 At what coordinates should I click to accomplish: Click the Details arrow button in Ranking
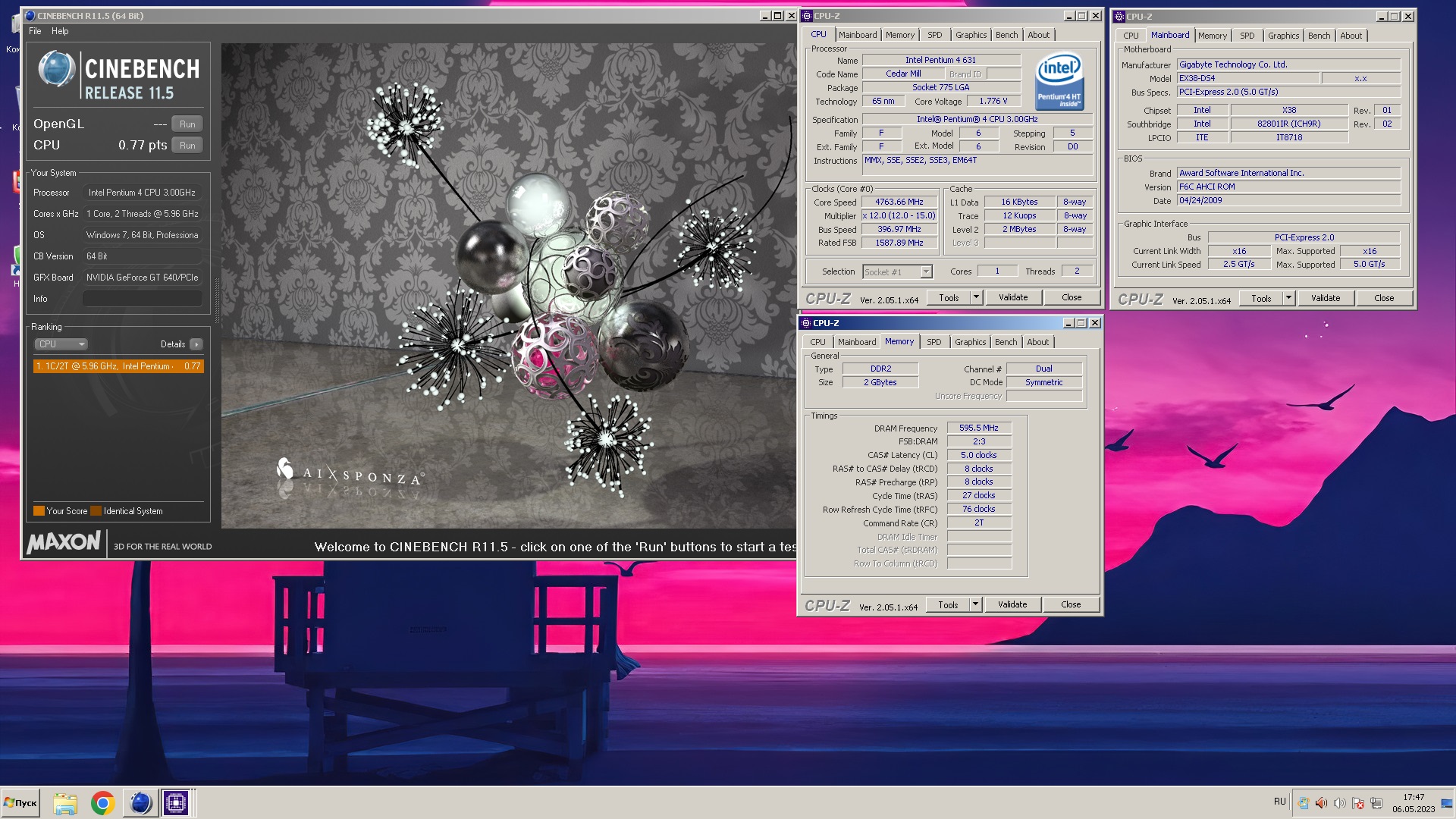[196, 344]
